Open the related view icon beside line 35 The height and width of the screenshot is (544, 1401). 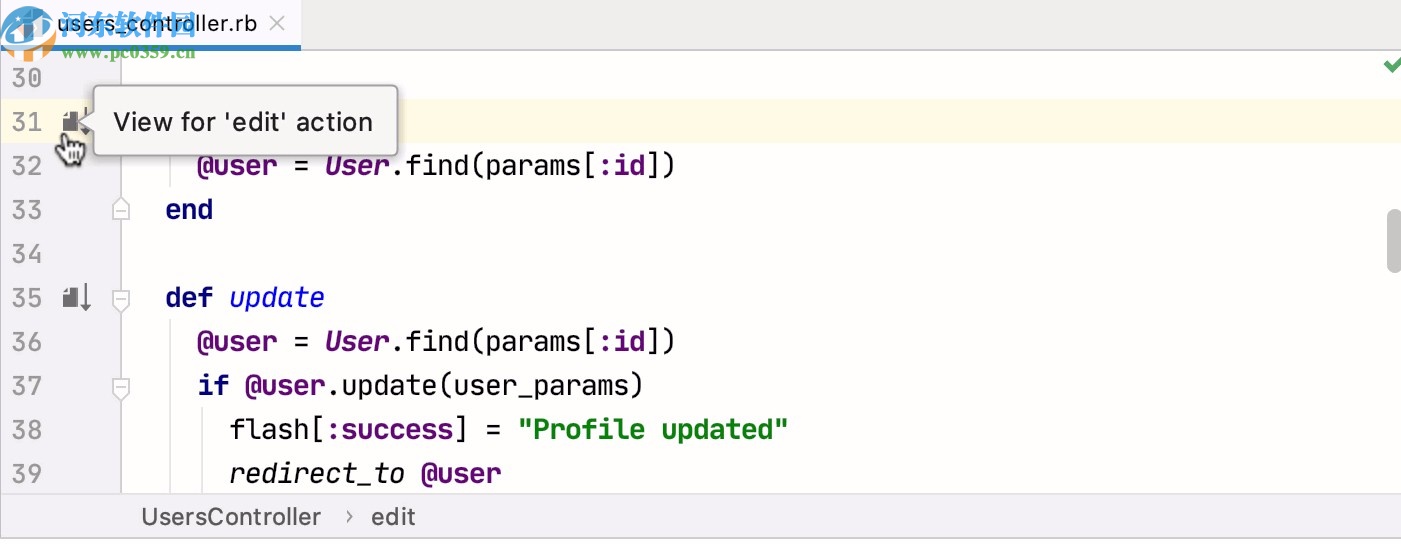coord(76,297)
